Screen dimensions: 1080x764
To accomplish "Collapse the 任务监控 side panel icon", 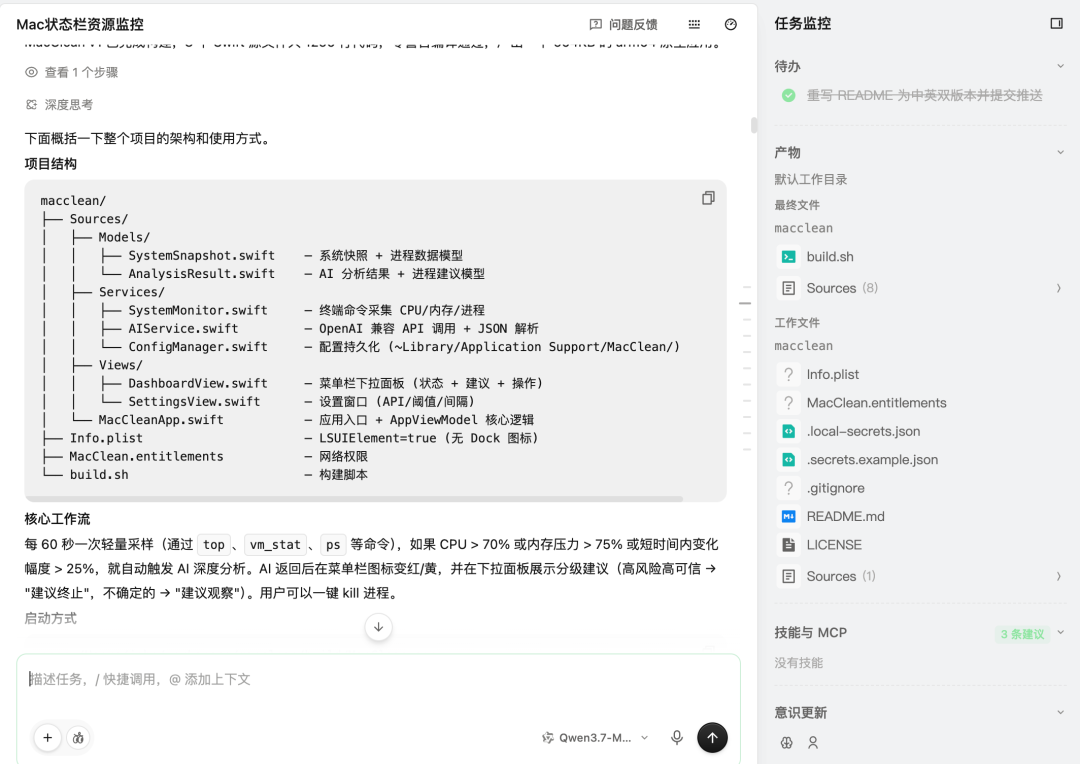I will [x=1057, y=23].
